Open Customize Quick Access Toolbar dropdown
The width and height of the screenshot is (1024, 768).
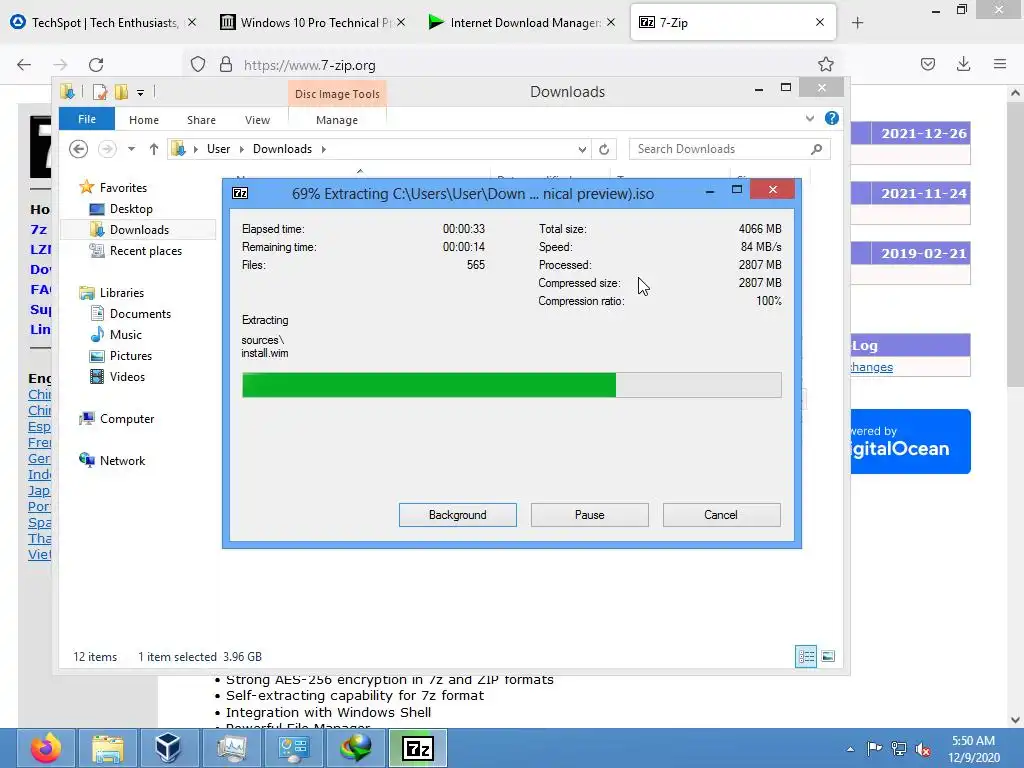(x=140, y=93)
